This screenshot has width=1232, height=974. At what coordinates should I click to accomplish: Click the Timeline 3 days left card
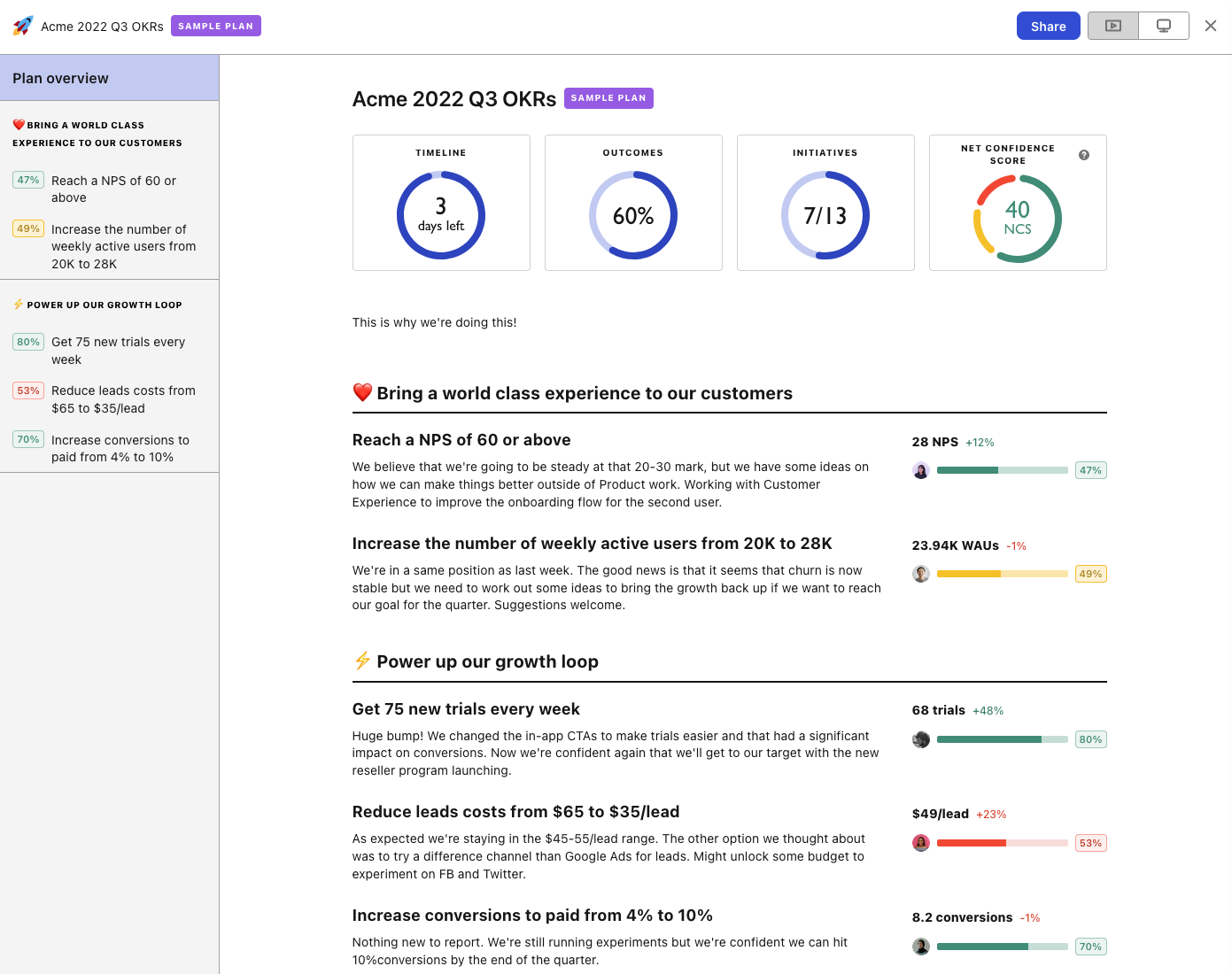point(441,203)
